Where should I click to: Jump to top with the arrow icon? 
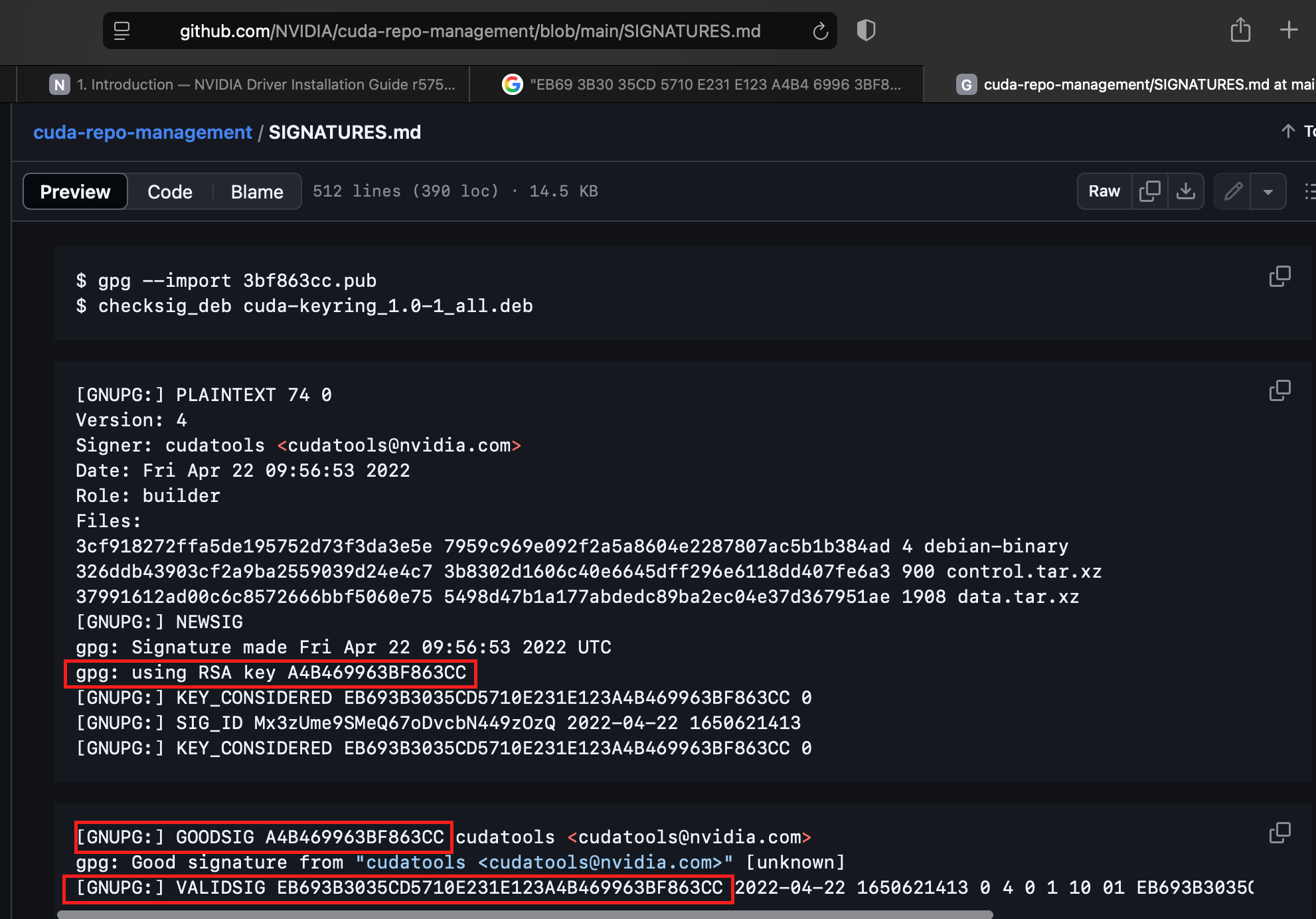(1287, 131)
